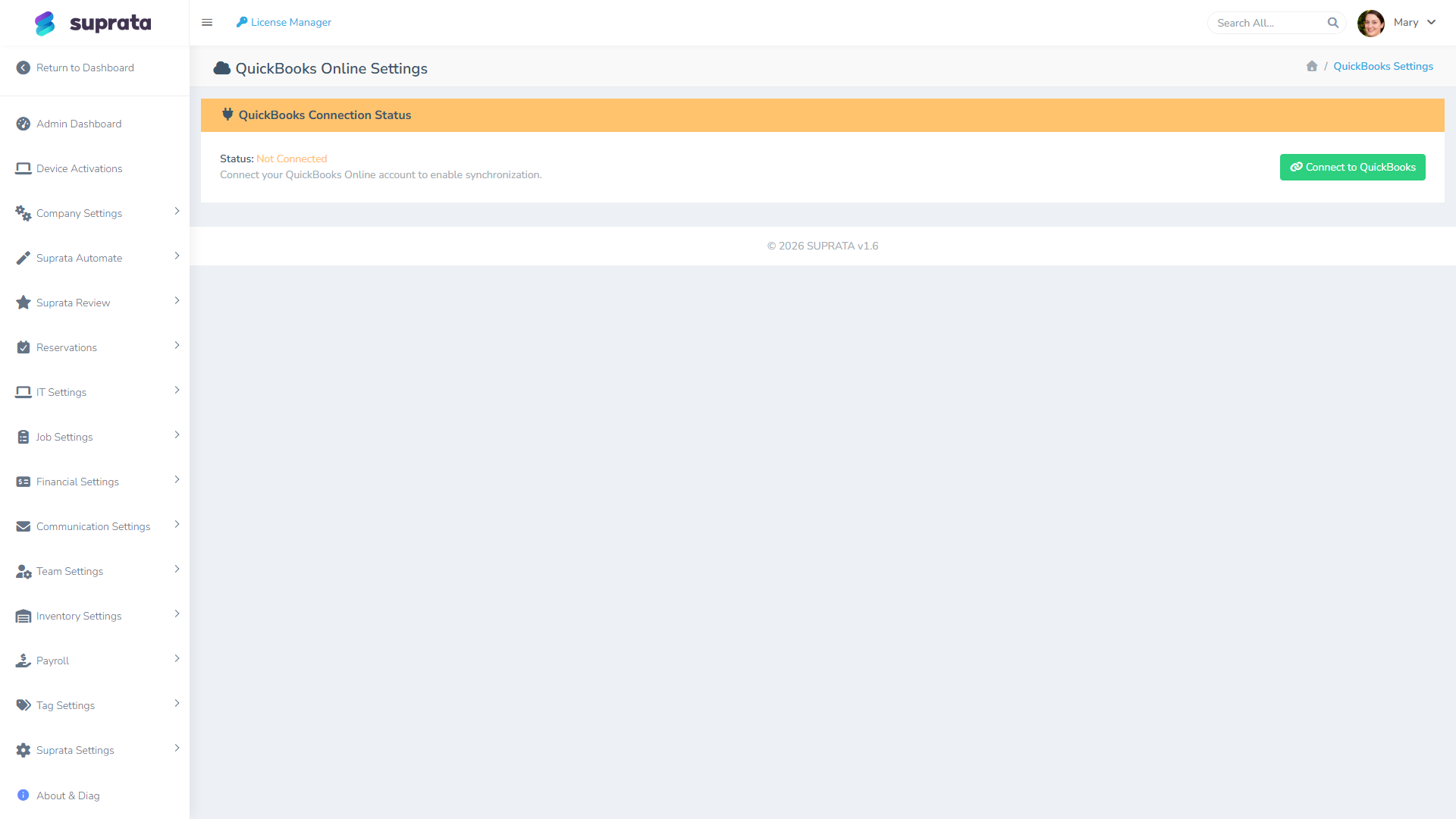Expand the Suprata Settings chevron
This screenshot has height=819, width=1456.
(177, 748)
